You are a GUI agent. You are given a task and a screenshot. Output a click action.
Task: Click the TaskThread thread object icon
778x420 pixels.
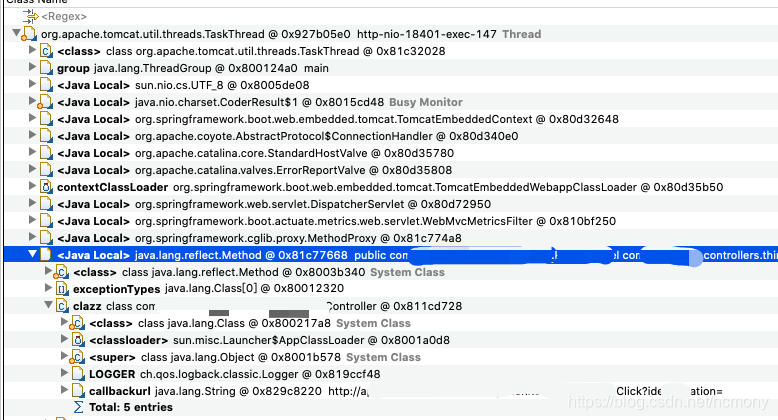click(29, 34)
